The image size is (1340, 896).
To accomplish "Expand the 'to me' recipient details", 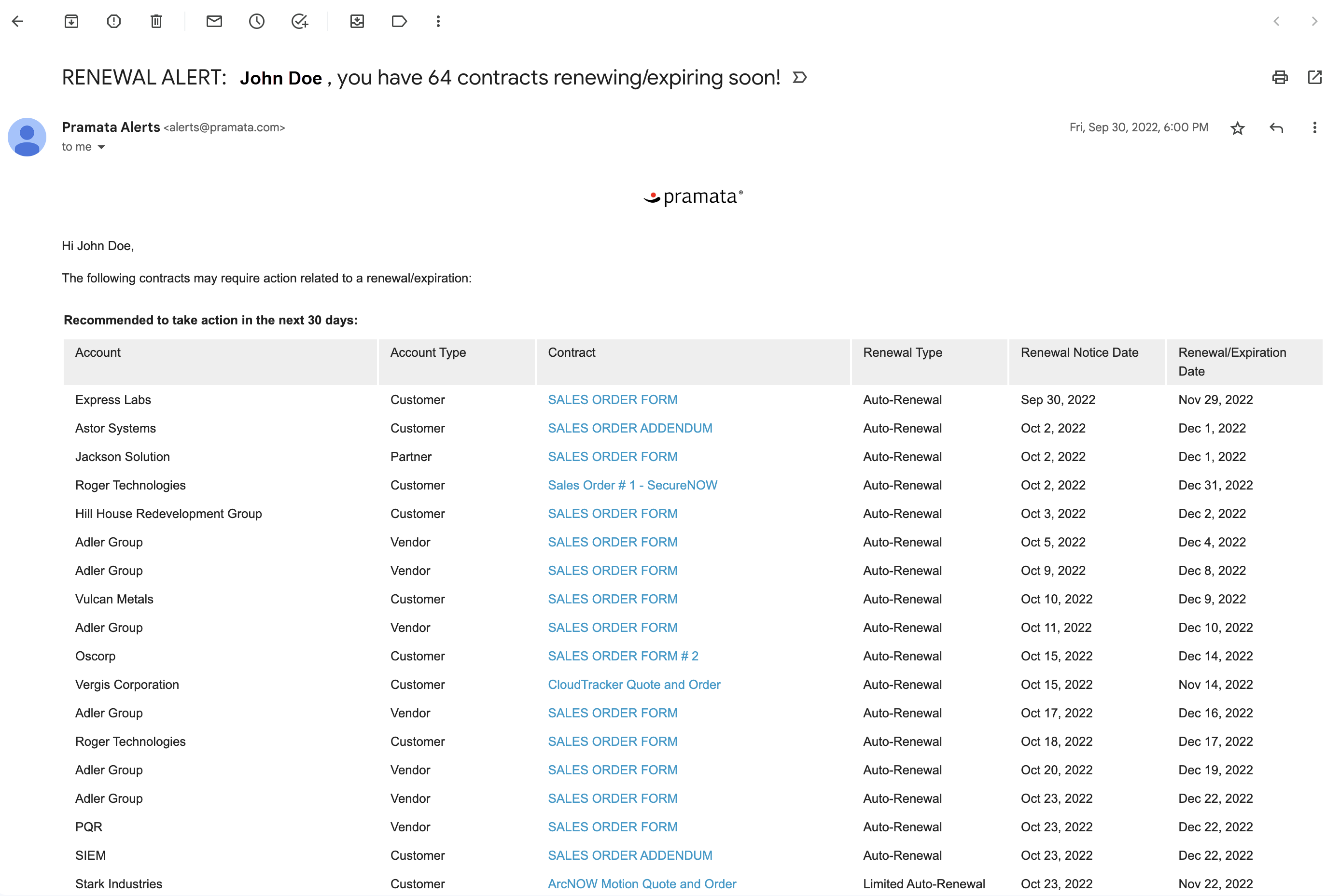I will pyautogui.click(x=101, y=147).
